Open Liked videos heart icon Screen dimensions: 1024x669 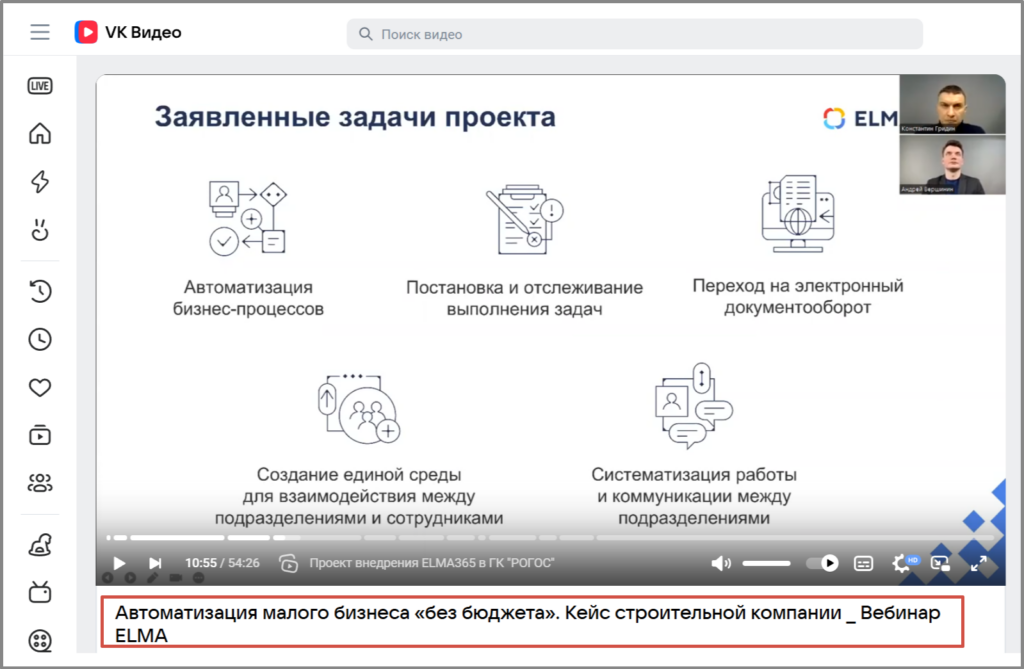(x=40, y=388)
